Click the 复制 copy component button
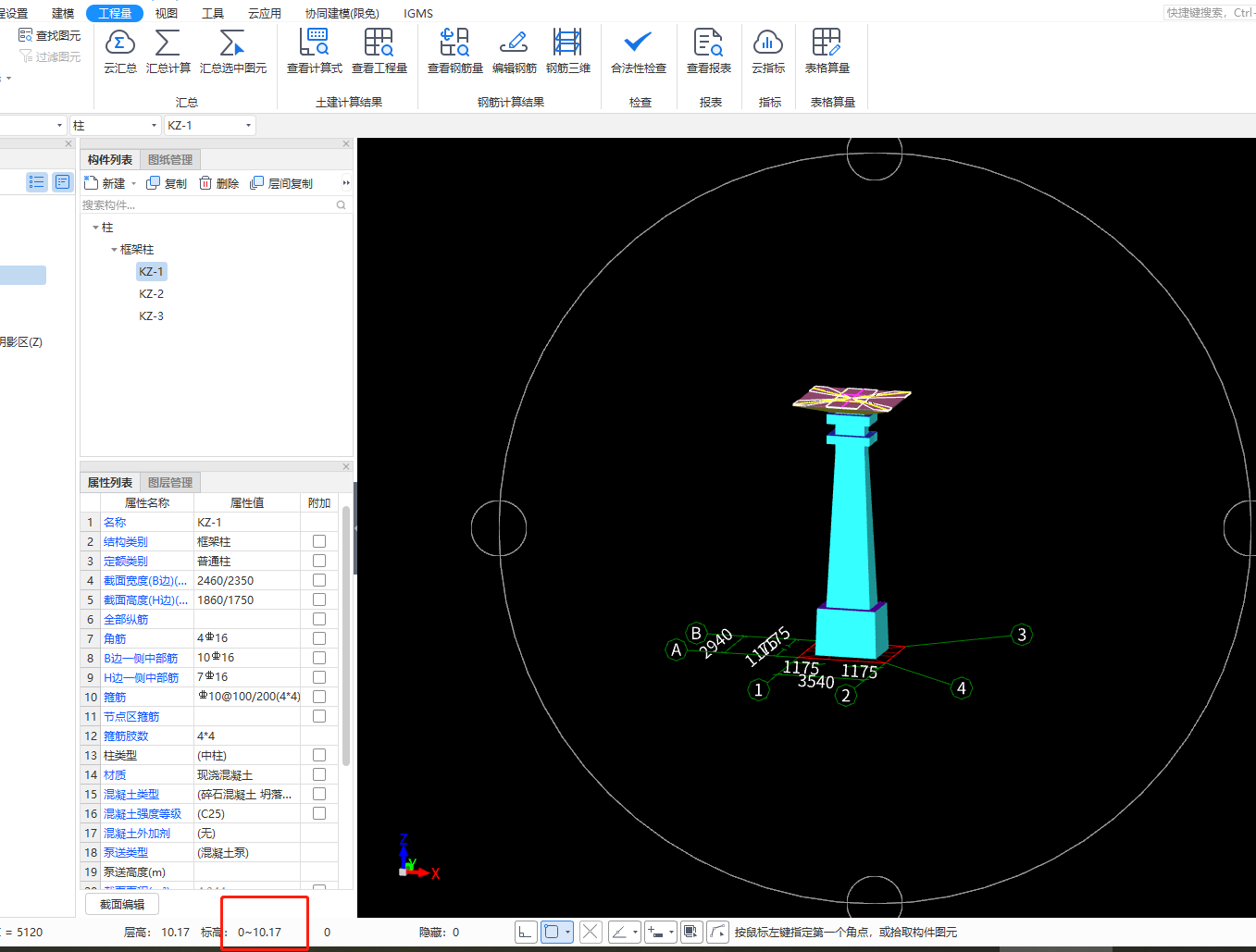Screen dimensions: 1256x952 point(167,183)
